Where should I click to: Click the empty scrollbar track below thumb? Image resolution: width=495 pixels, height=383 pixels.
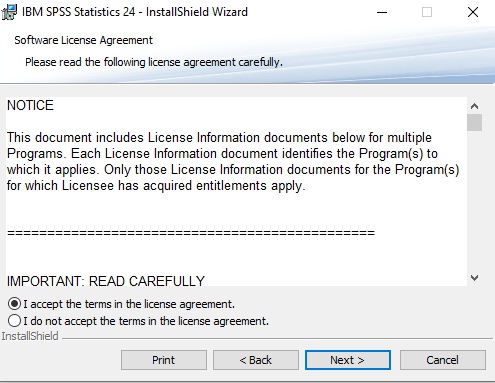(474, 200)
